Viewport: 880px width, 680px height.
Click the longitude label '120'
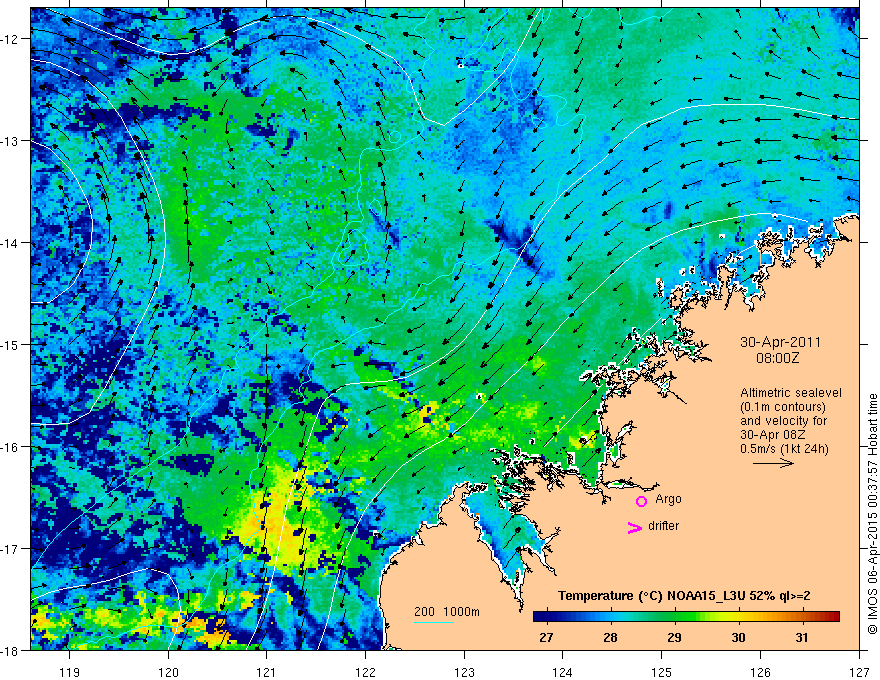pos(168,672)
